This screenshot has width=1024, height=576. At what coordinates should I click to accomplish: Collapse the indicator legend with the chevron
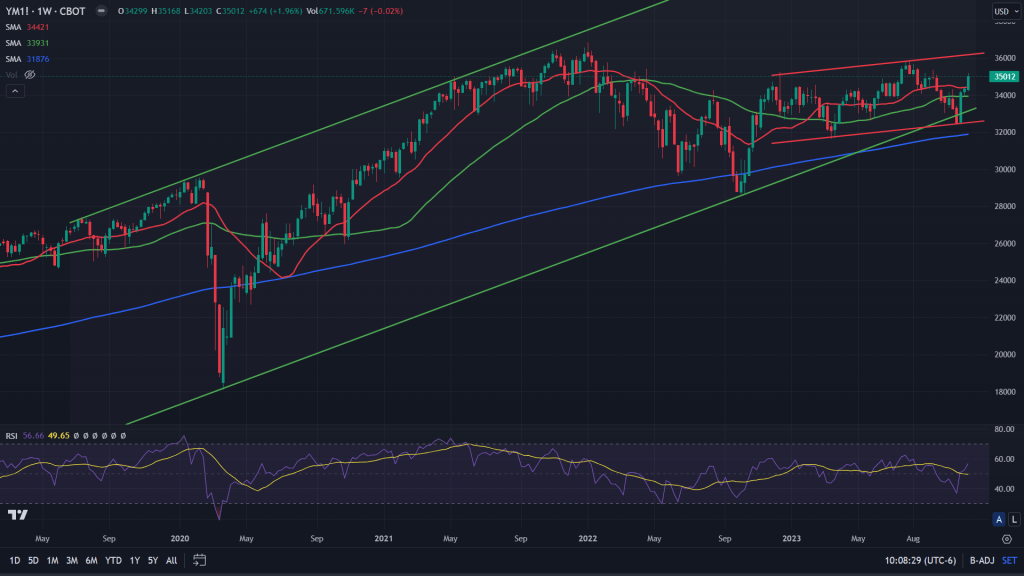15,91
